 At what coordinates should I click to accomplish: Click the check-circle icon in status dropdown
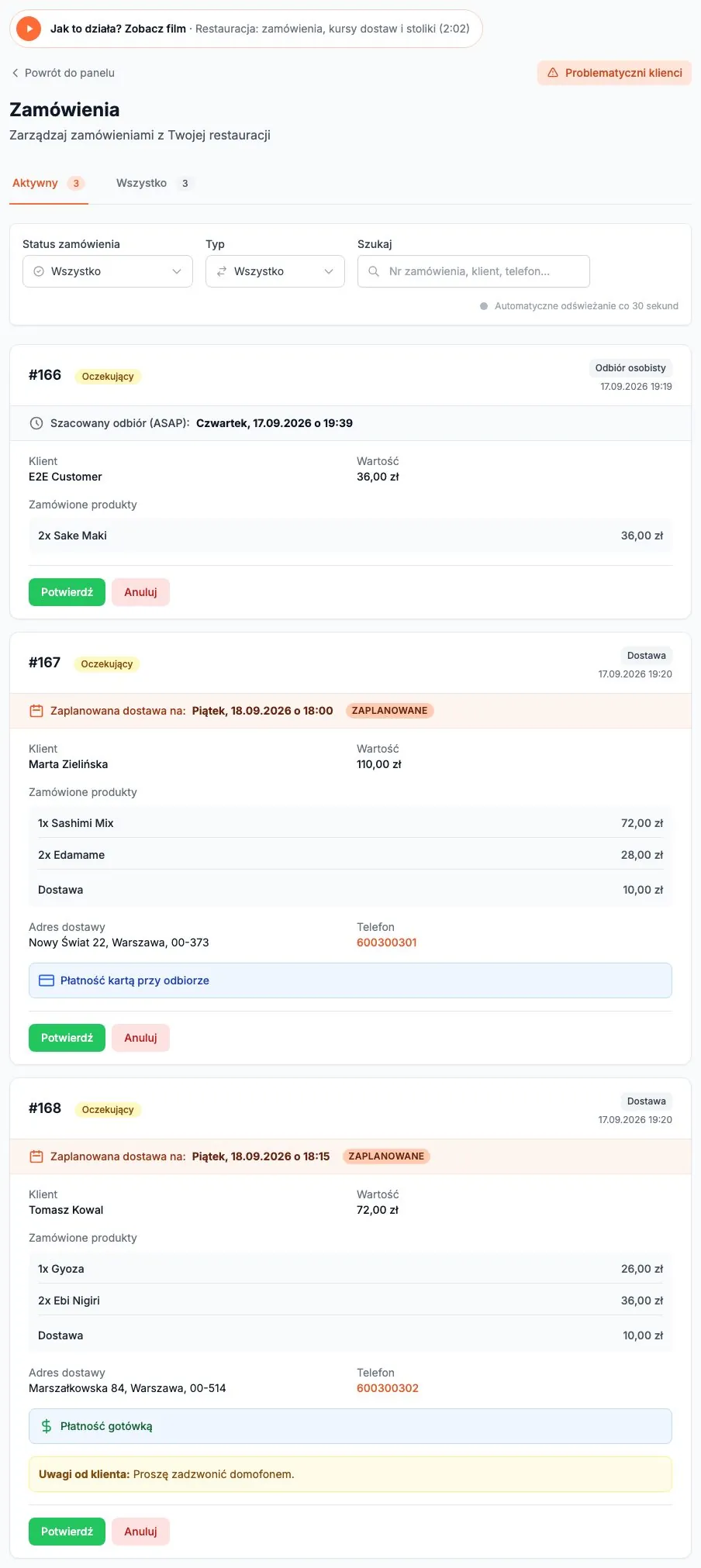(x=39, y=271)
